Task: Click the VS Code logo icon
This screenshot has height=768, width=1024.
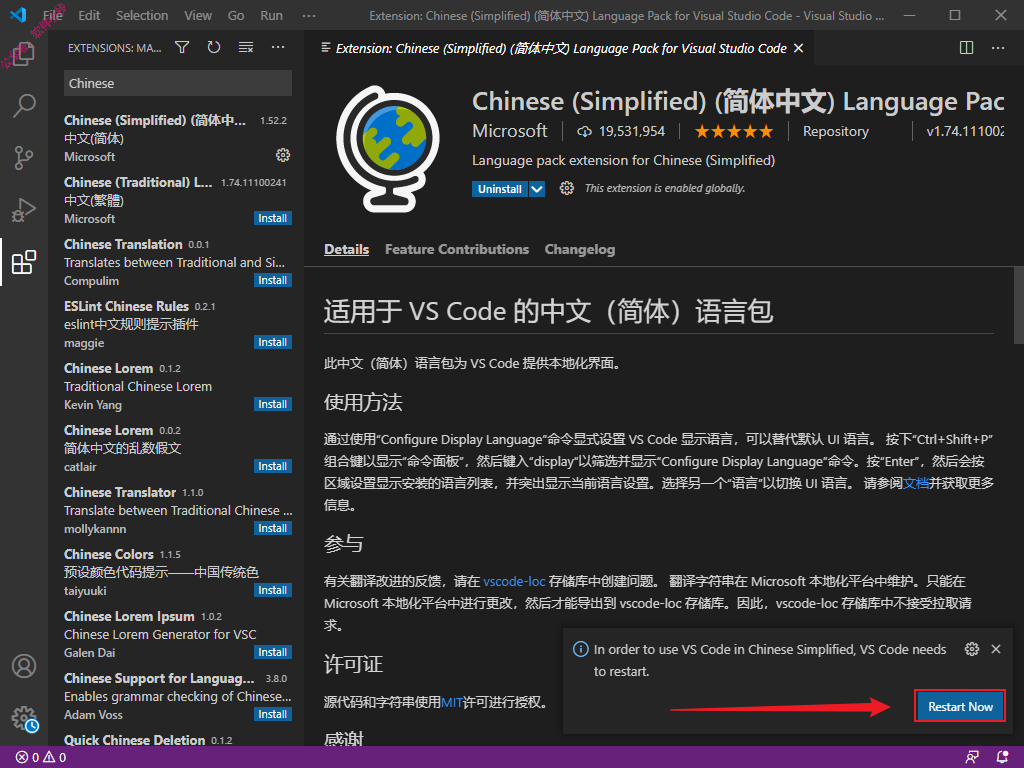Action: click(x=18, y=14)
